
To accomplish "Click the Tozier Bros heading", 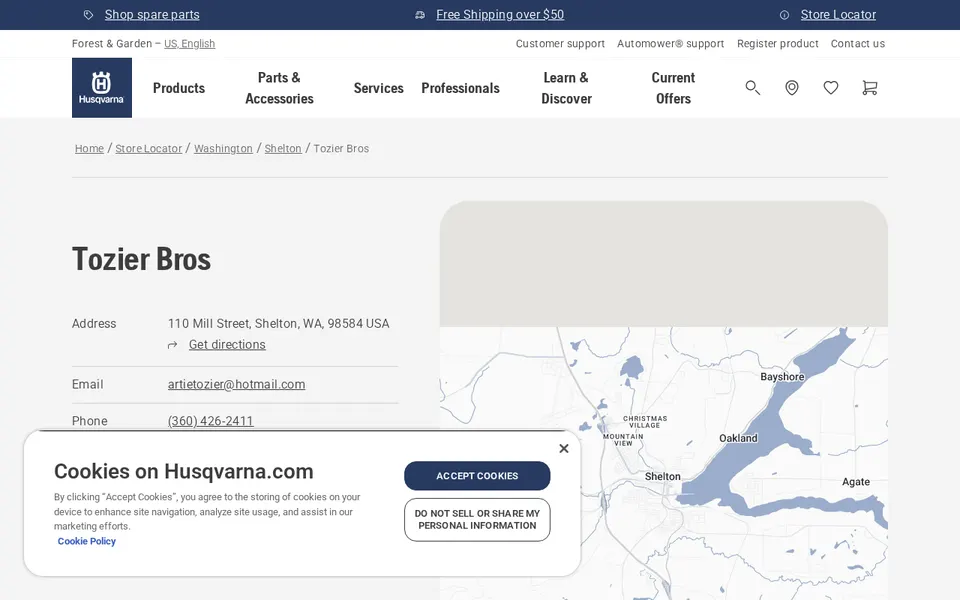I will [141, 259].
